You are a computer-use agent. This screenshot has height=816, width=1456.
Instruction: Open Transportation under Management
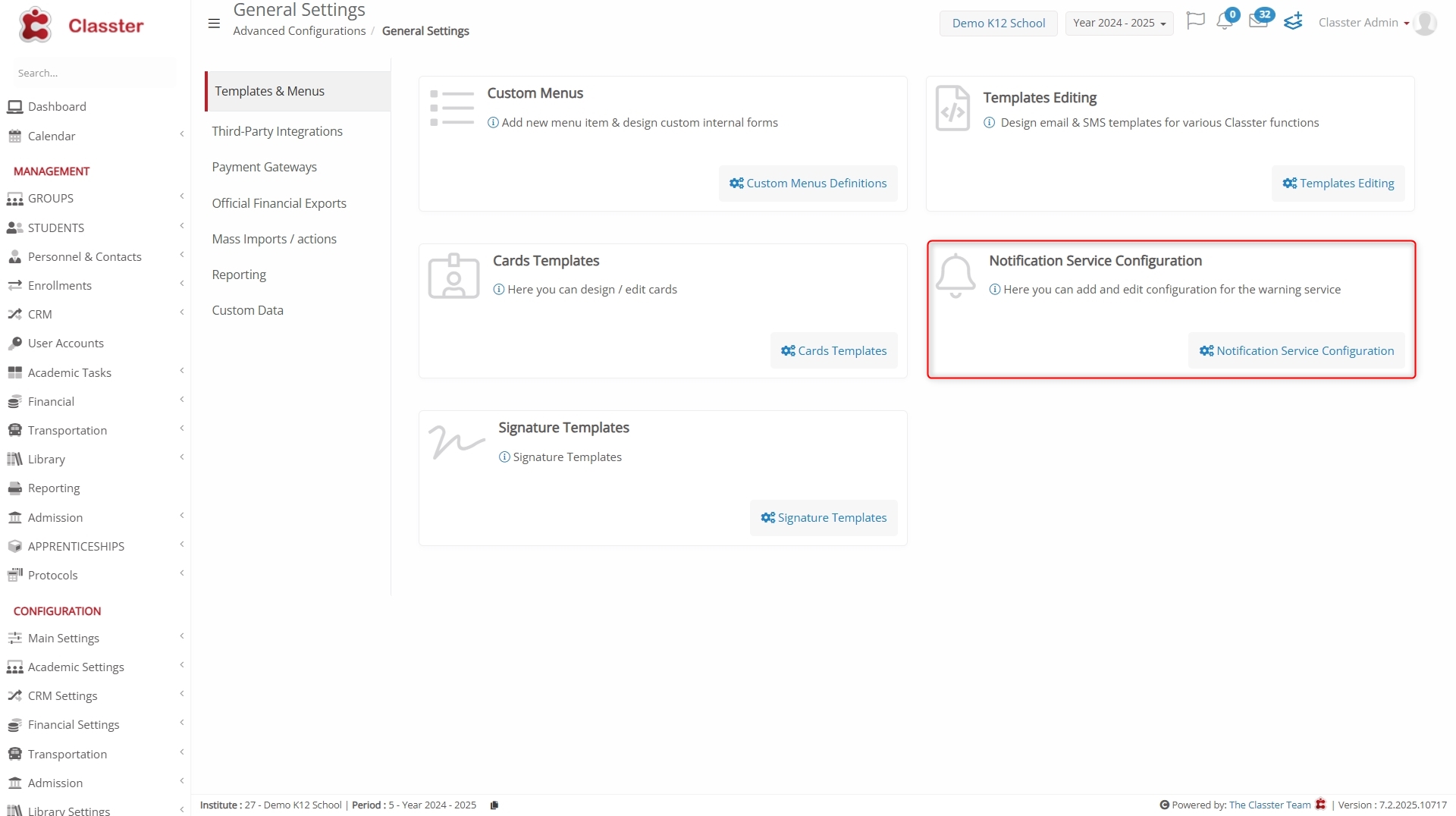coord(67,431)
